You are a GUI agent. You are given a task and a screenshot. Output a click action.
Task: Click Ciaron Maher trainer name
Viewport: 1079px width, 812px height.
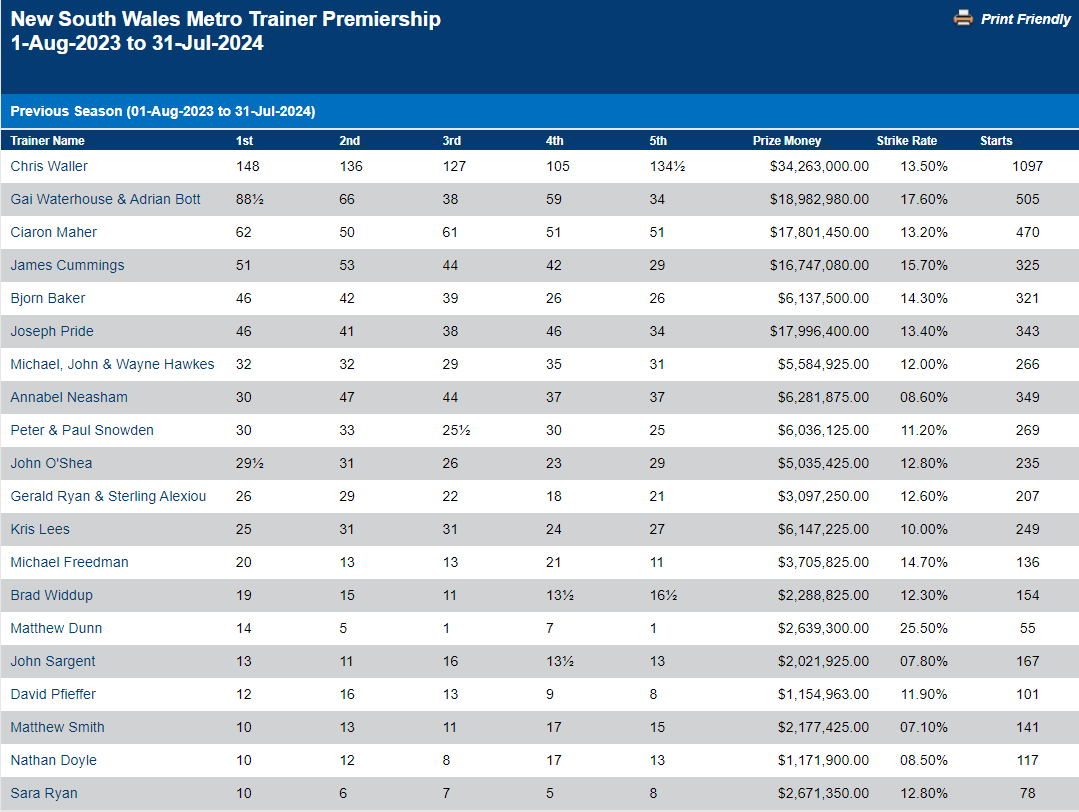[53, 232]
